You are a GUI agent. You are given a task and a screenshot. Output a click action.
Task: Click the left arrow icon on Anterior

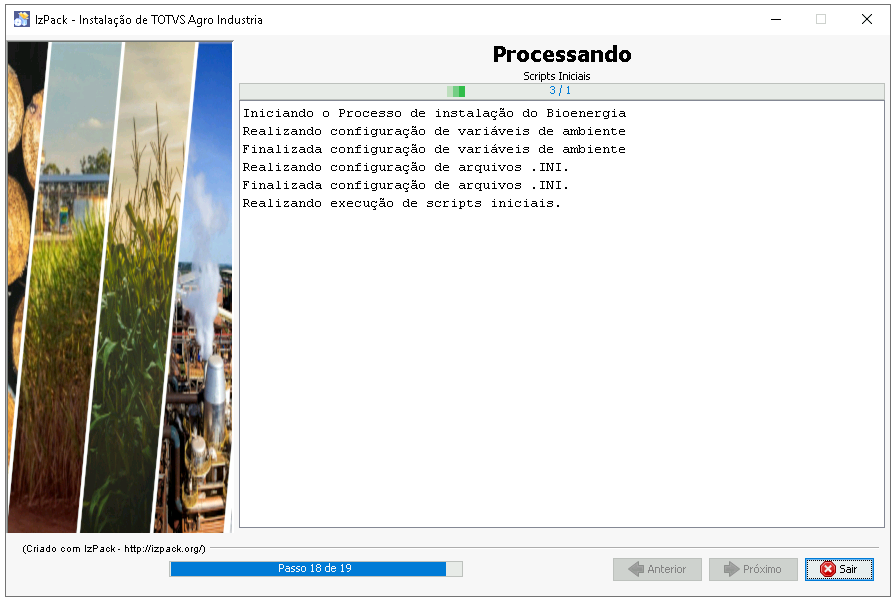(636, 569)
